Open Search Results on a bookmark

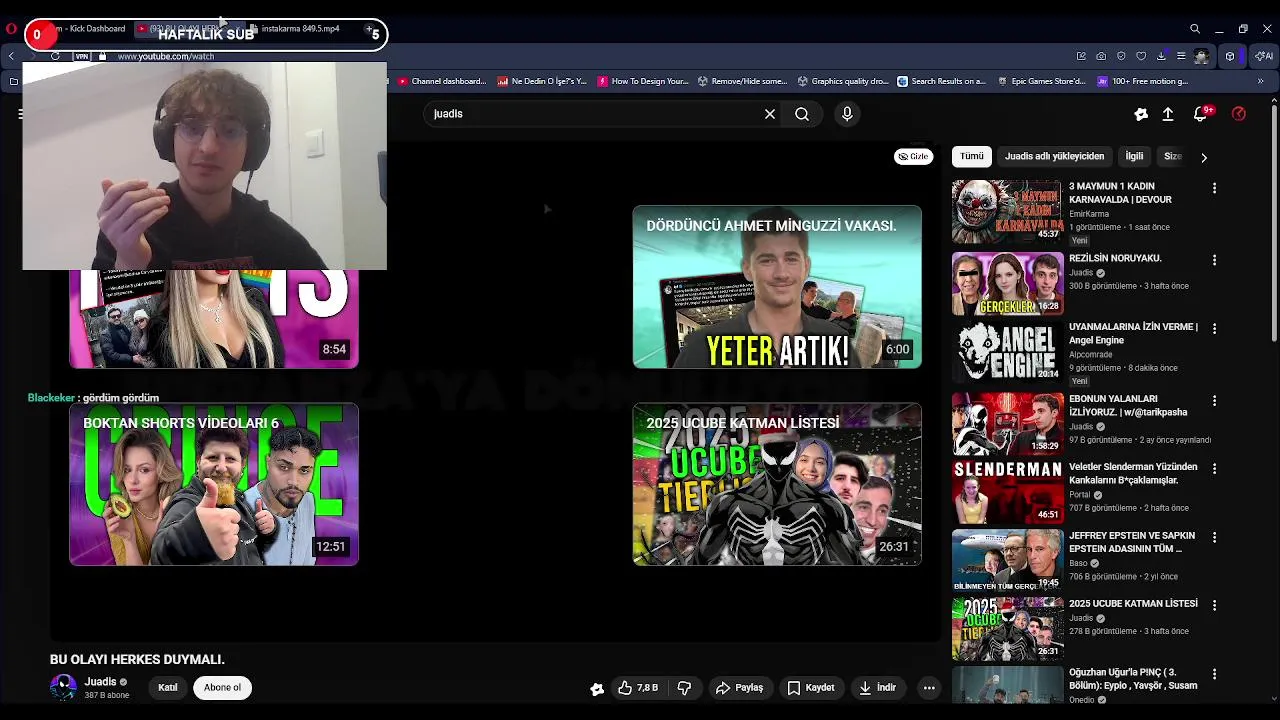coord(942,81)
